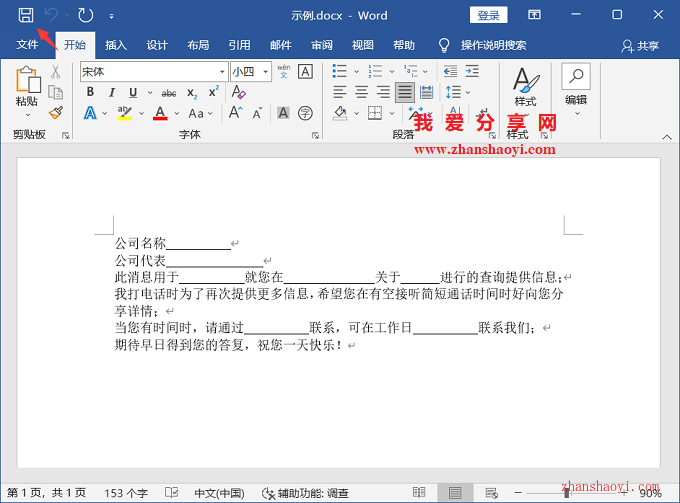Click the 153 个字 word count
The width and height of the screenshot is (680, 503).
pyautogui.click(x=126, y=493)
